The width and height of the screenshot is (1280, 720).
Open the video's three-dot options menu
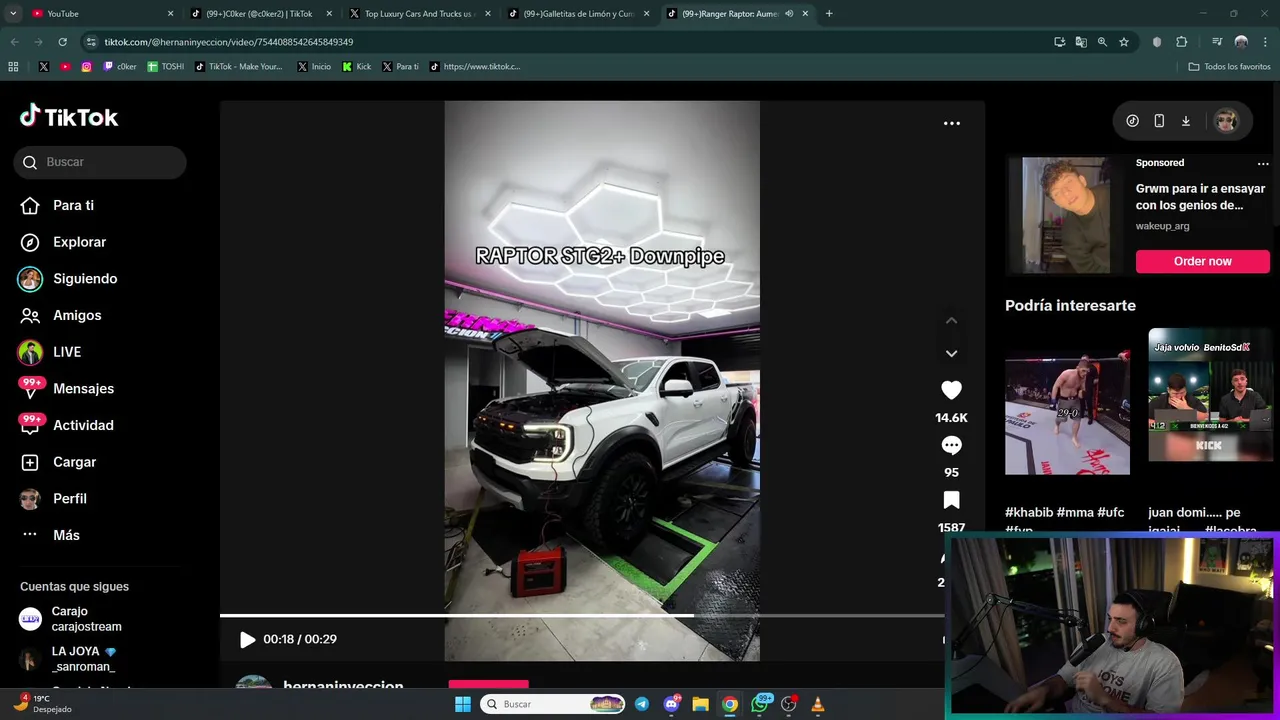952,123
